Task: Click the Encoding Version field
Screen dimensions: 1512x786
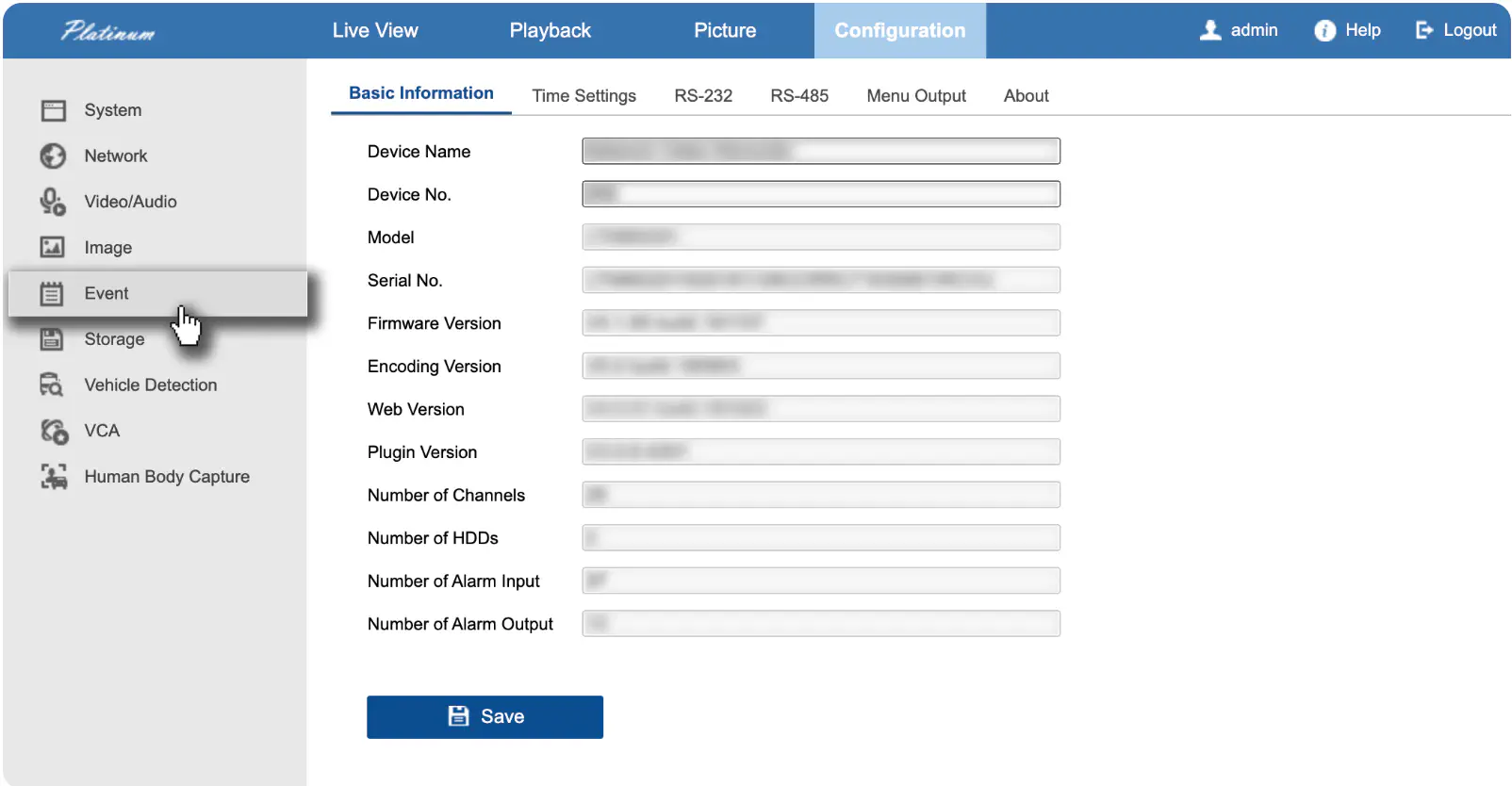Action: (x=821, y=366)
